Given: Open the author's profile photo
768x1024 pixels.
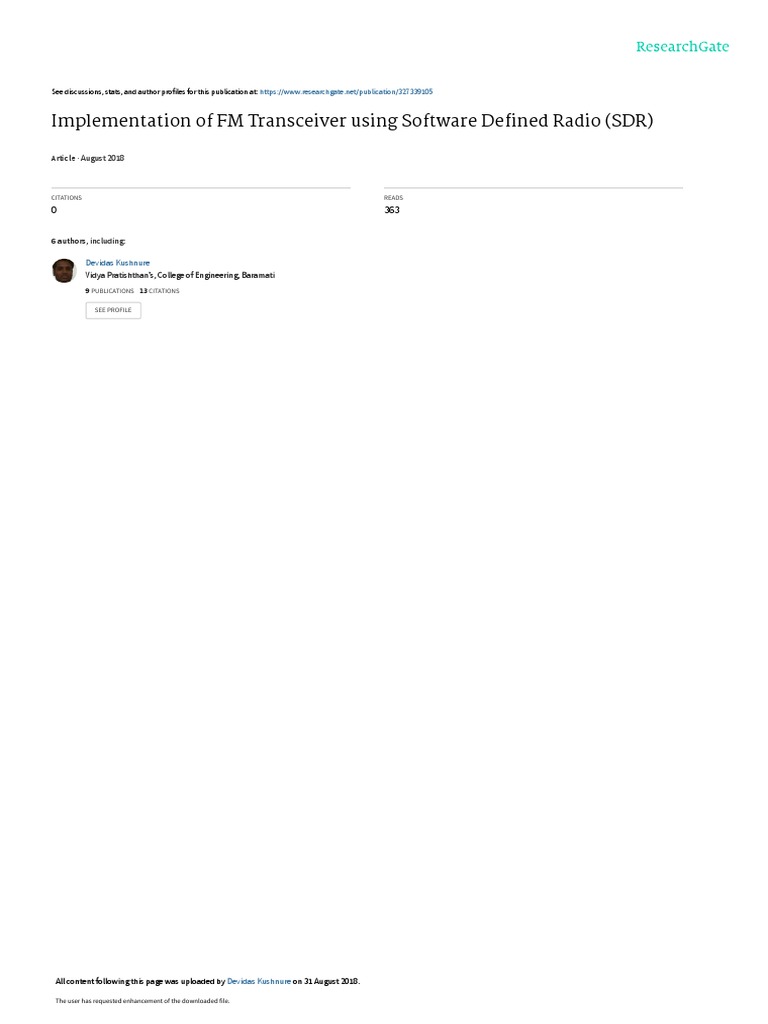Looking at the screenshot, I should (64, 270).
